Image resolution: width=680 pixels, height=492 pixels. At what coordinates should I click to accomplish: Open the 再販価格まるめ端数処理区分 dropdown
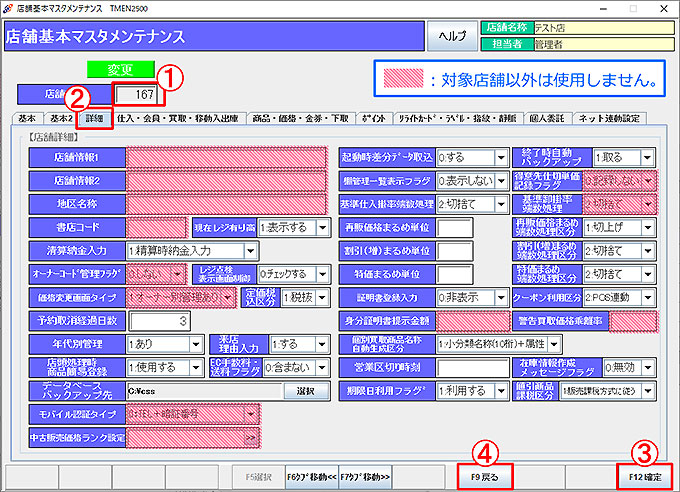pyautogui.click(x=648, y=227)
